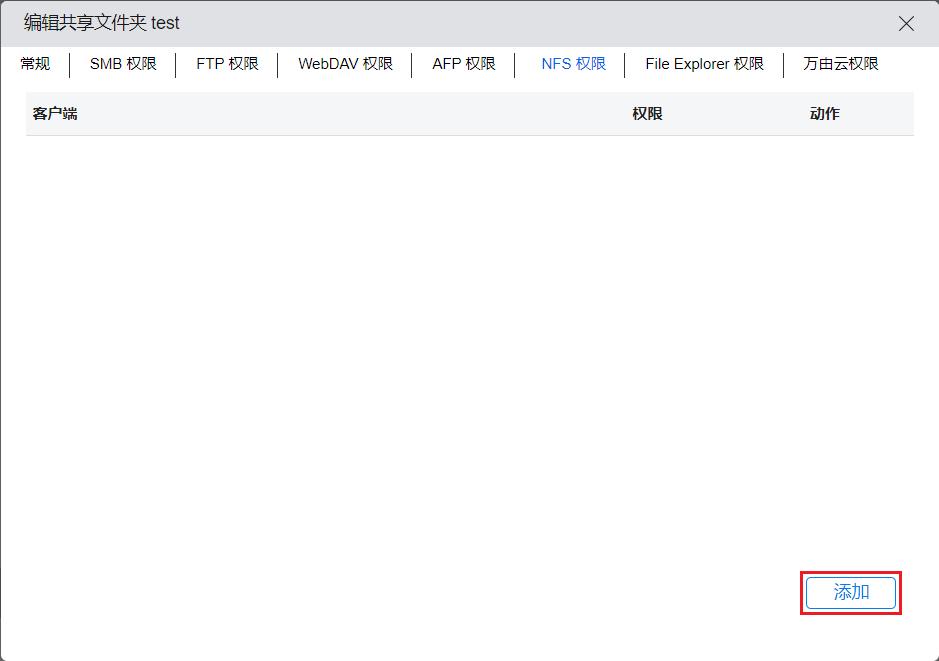Viewport: 939px width, 661px height.
Task: Click the 权限 column header
Action: pyautogui.click(x=646, y=113)
